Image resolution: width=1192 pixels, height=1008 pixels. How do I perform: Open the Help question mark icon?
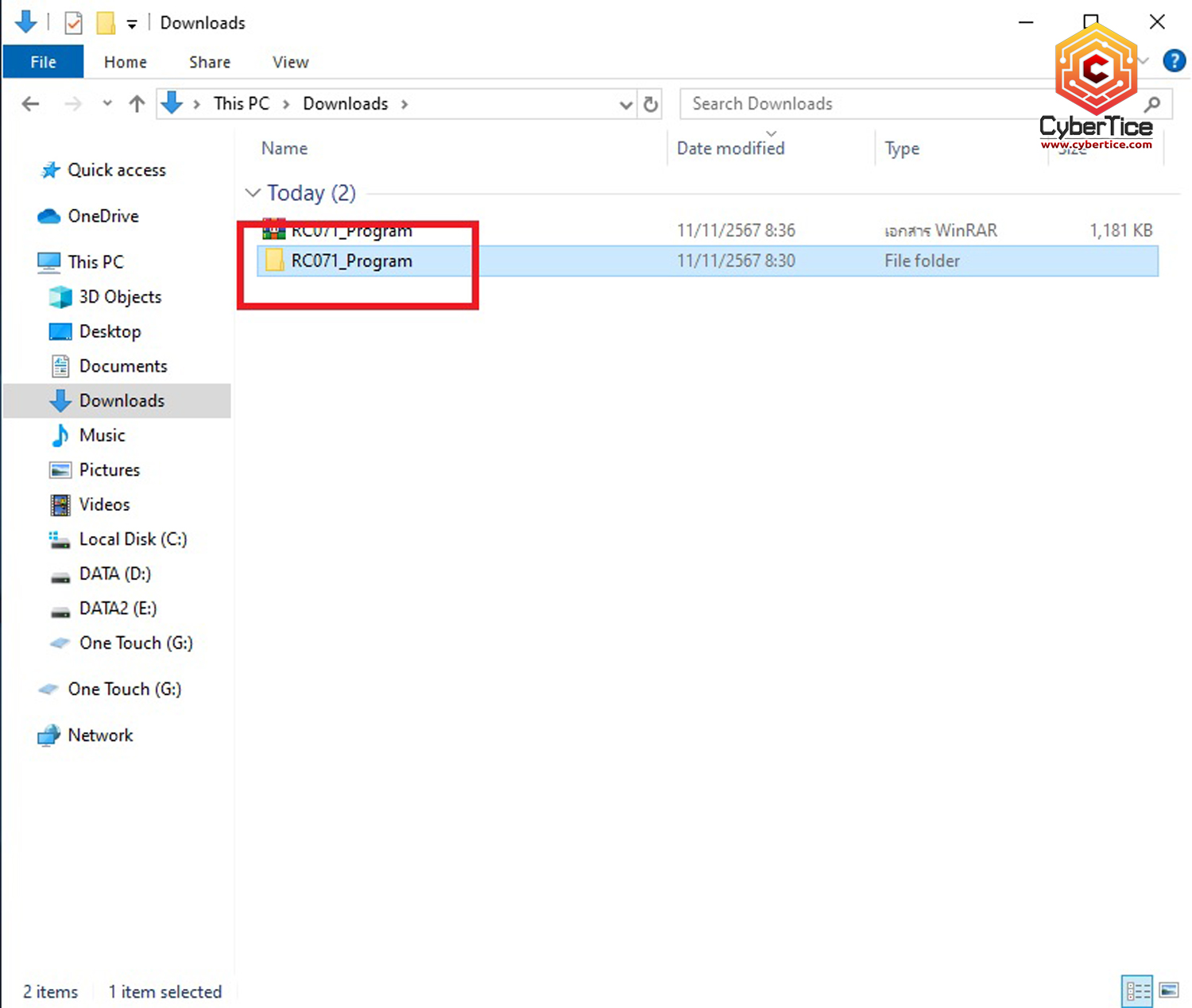click(x=1174, y=61)
